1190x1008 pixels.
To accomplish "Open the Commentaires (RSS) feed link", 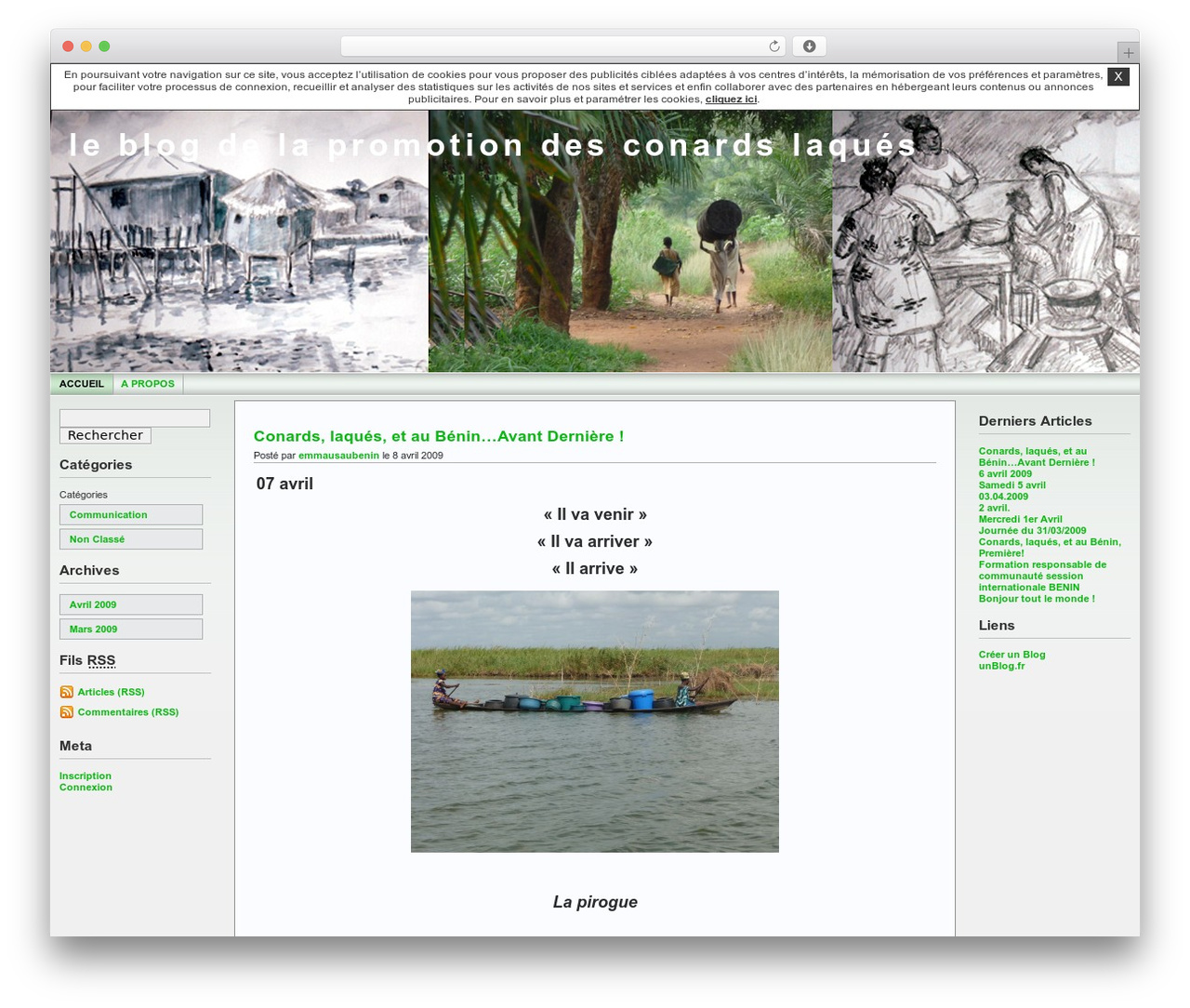I will 128,712.
